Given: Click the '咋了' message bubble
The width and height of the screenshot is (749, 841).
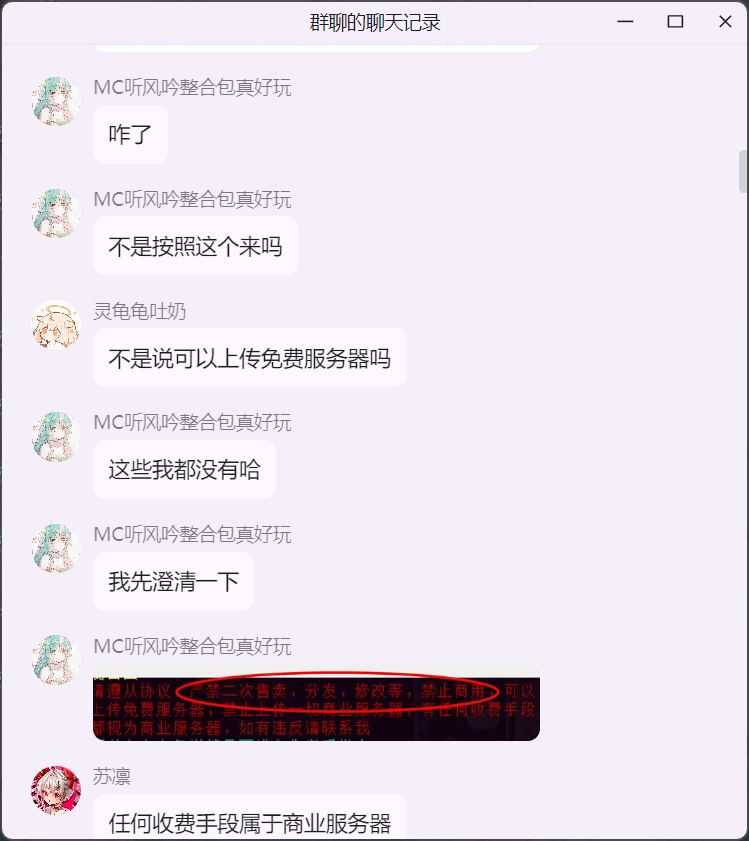Looking at the screenshot, I should point(130,135).
